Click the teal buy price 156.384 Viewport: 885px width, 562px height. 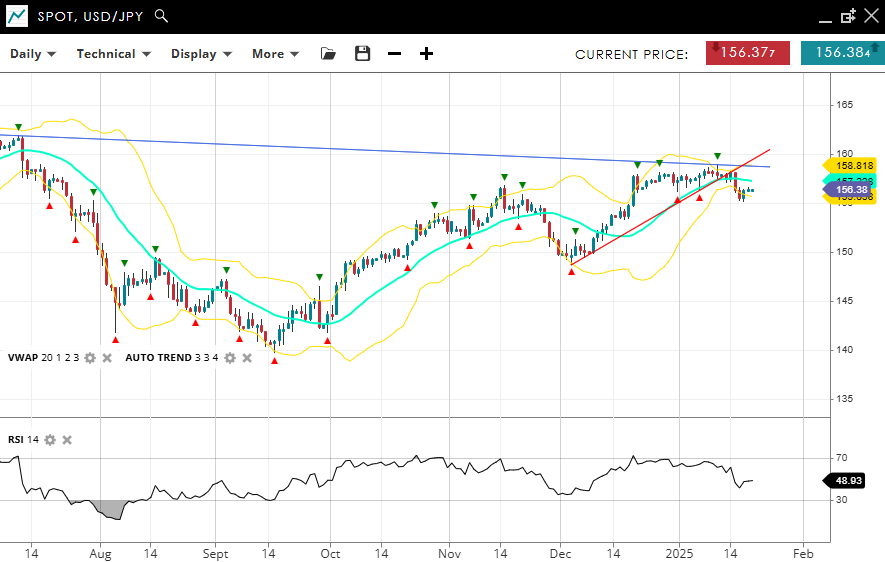coord(841,53)
